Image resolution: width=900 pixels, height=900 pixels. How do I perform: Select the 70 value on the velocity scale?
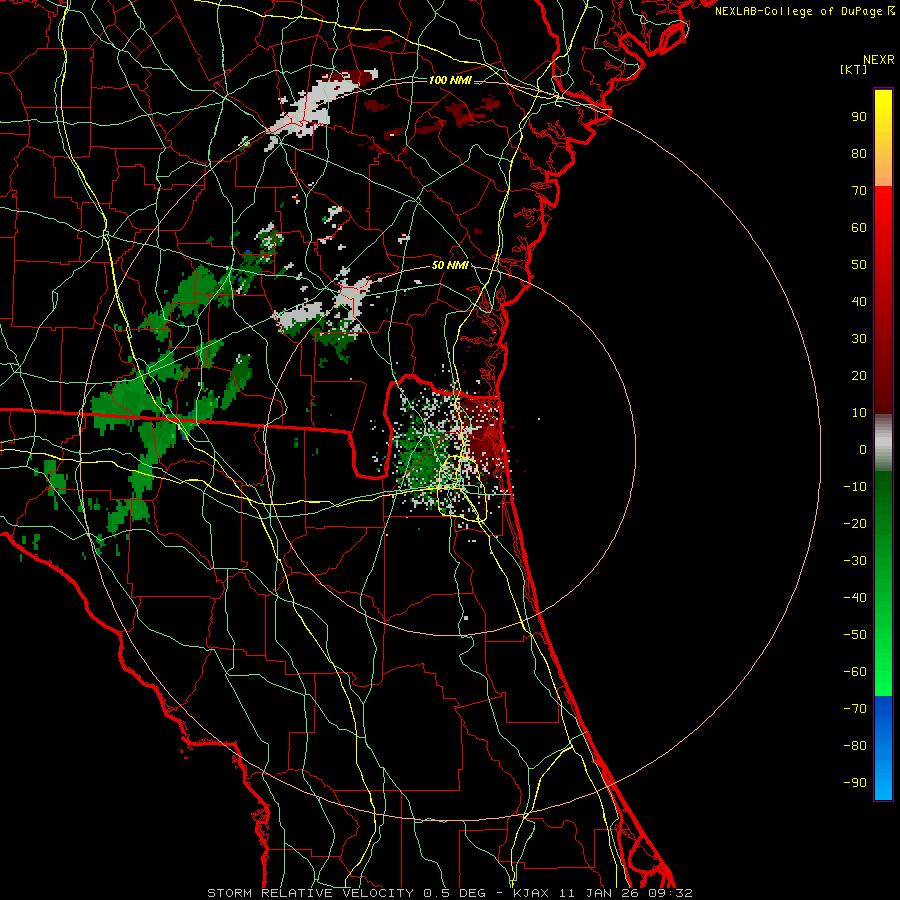click(x=859, y=191)
